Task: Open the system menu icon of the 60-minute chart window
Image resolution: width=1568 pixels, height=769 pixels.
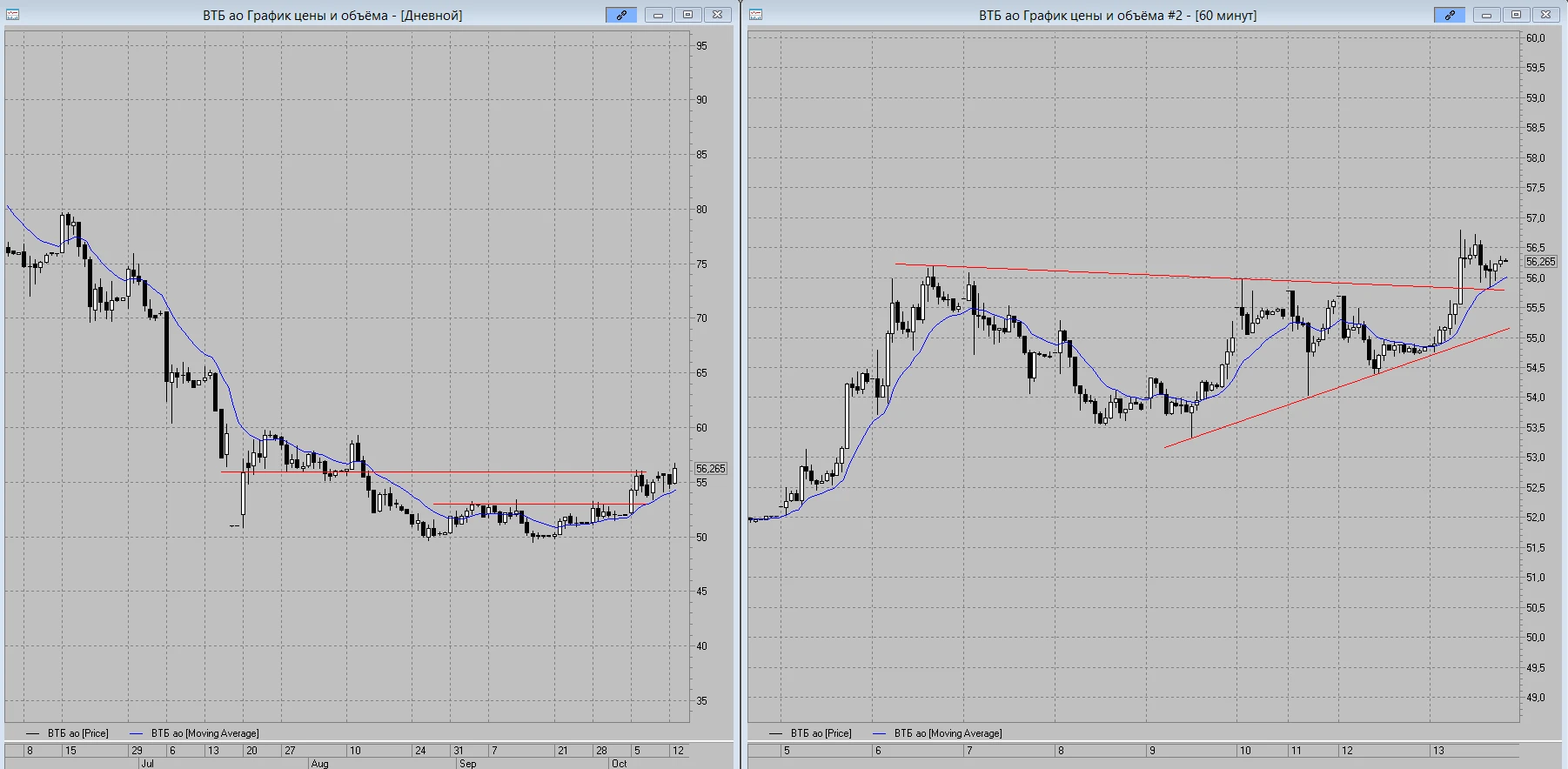Action: [x=755, y=15]
